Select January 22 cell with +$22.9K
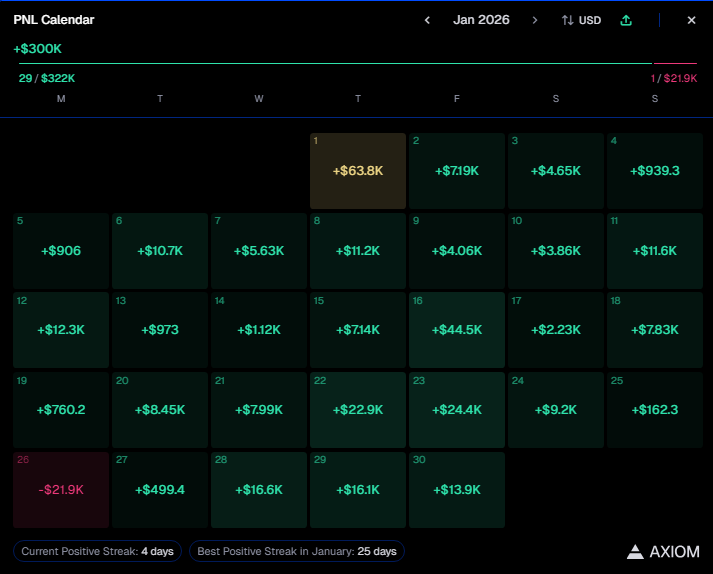Viewport: 713px width, 574px height. tap(358, 410)
